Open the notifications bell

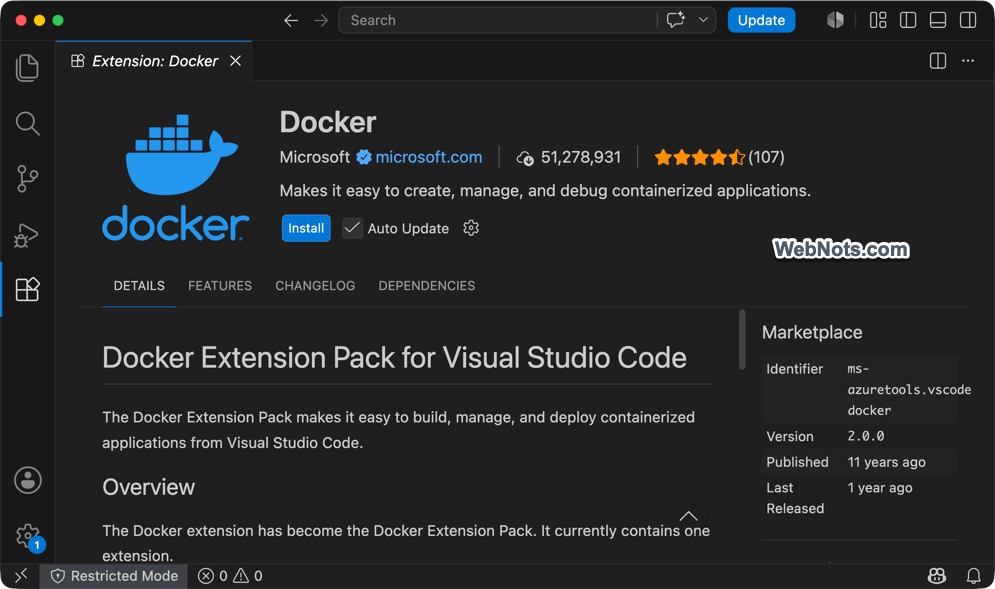coord(973,576)
